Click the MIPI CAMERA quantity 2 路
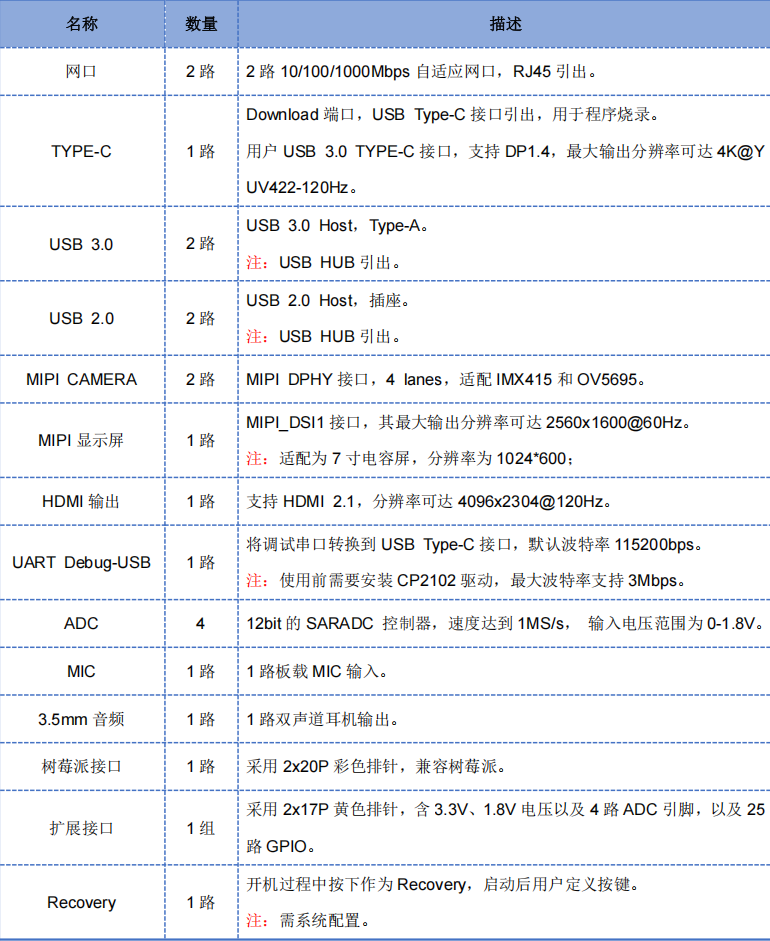 tap(200, 379)
